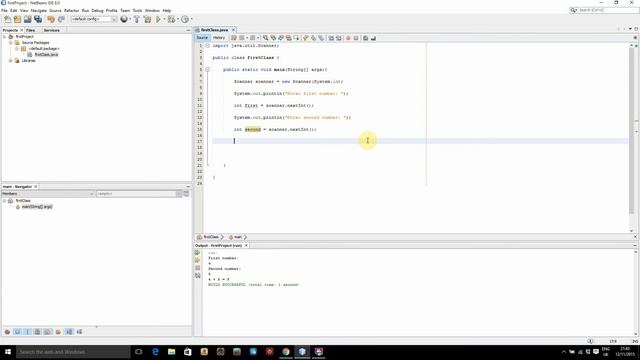Click the Undo toolbar icon
640x360 pixels.
(x=51, y=19)
